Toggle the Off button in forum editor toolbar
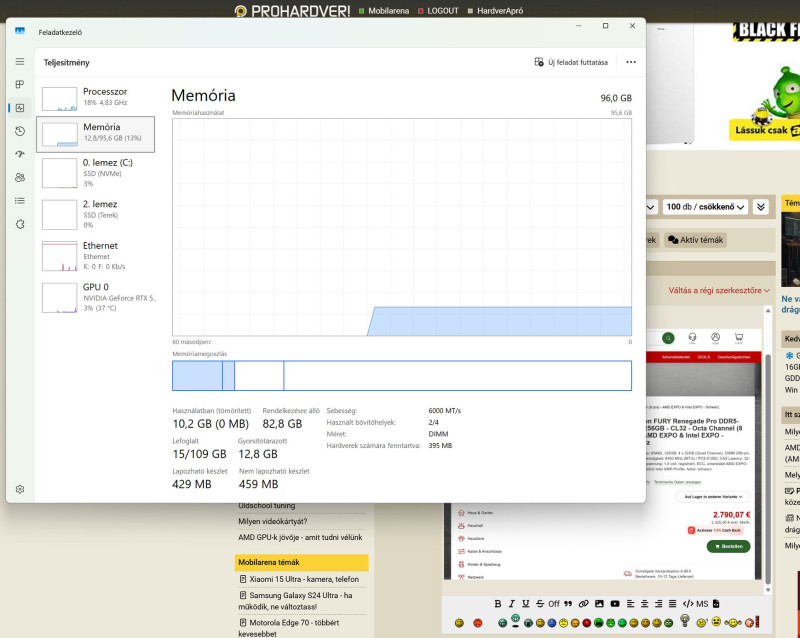The image size is (800, 638). (x=554, y=604)
